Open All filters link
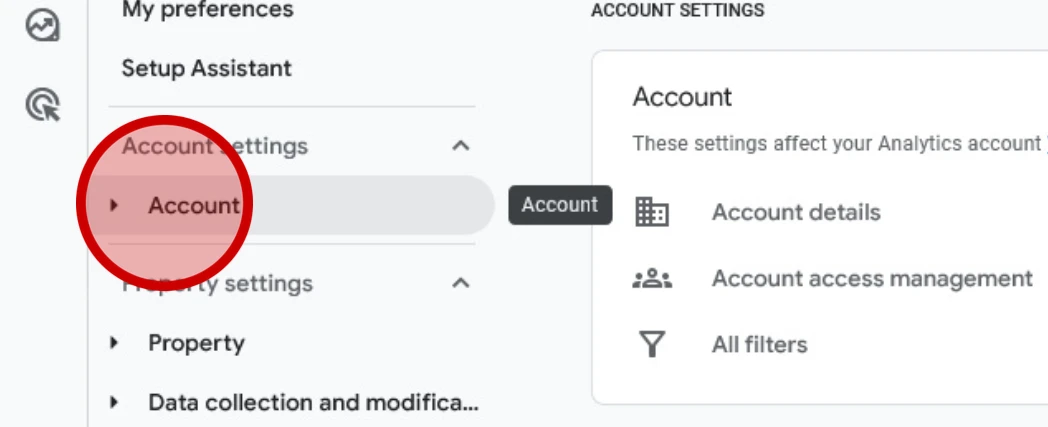 [759, 345]
